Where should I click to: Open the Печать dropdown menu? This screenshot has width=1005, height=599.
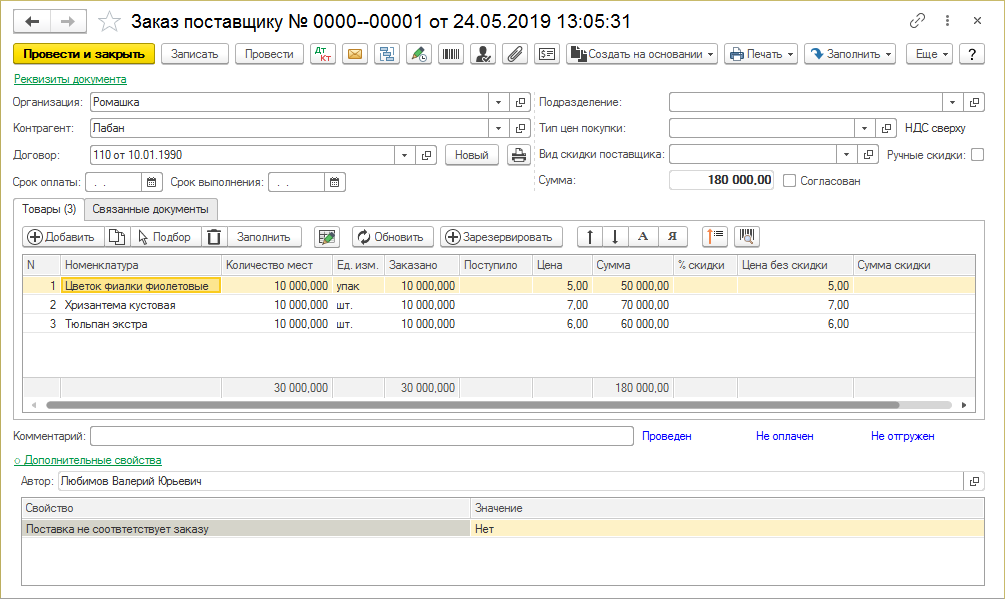(x=760, y=54)
